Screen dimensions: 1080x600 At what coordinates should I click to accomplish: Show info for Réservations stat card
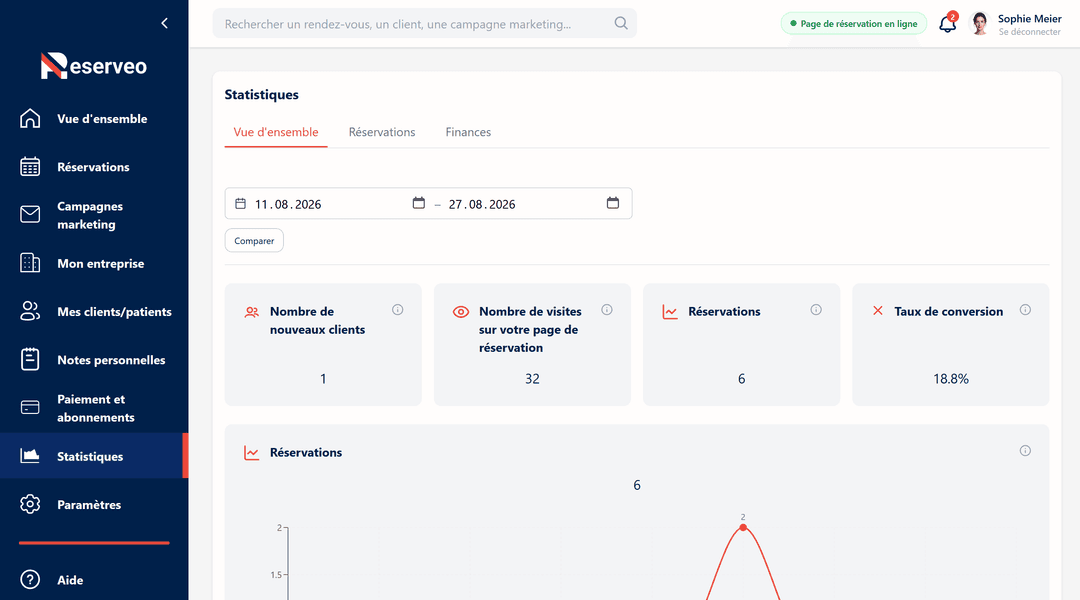[816, 310]
